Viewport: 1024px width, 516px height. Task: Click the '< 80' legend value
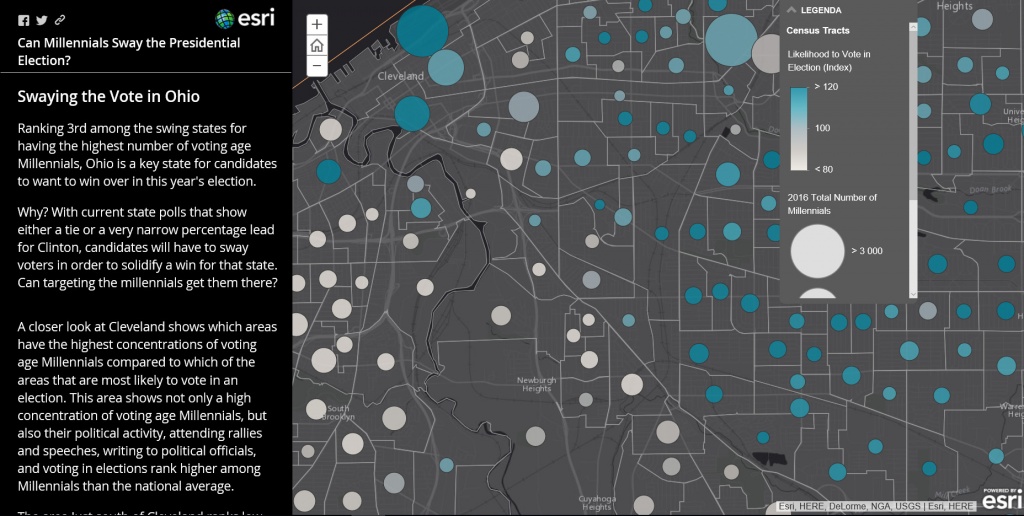pyautogui.click(x=824, y=169)
